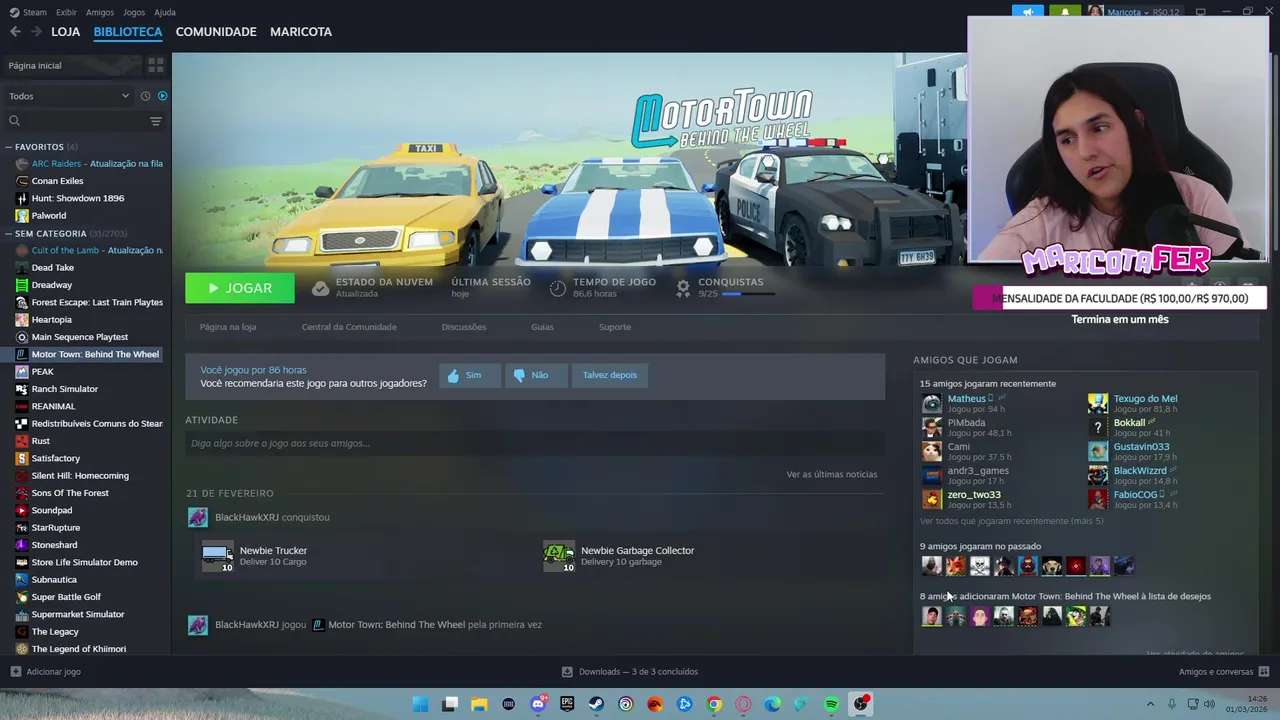Open friend Texugo do Mel avatar
The image size is (1280, 720).
coord(1098,404)
